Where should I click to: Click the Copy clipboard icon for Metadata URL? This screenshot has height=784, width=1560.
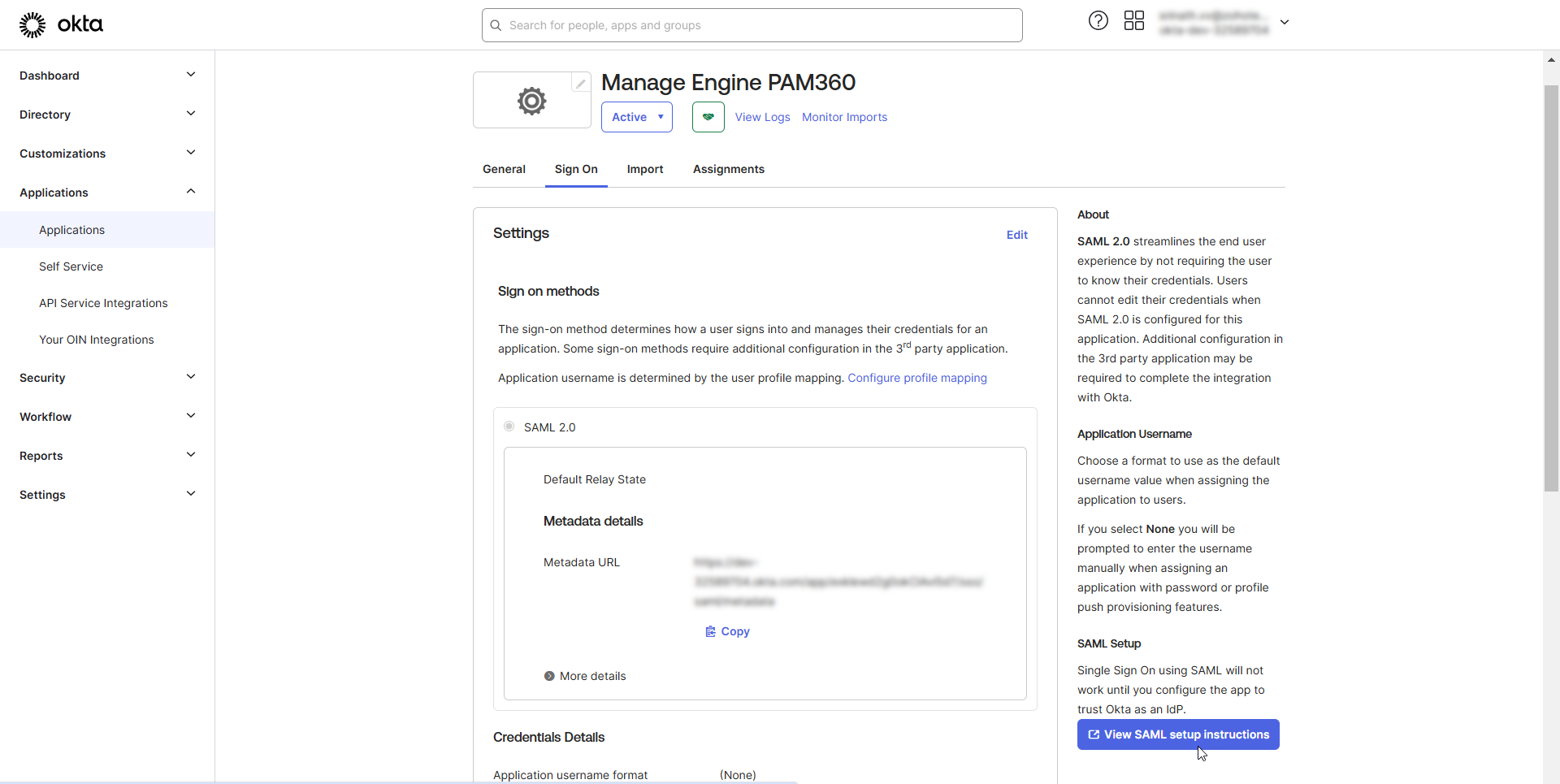tap(710, 631)
